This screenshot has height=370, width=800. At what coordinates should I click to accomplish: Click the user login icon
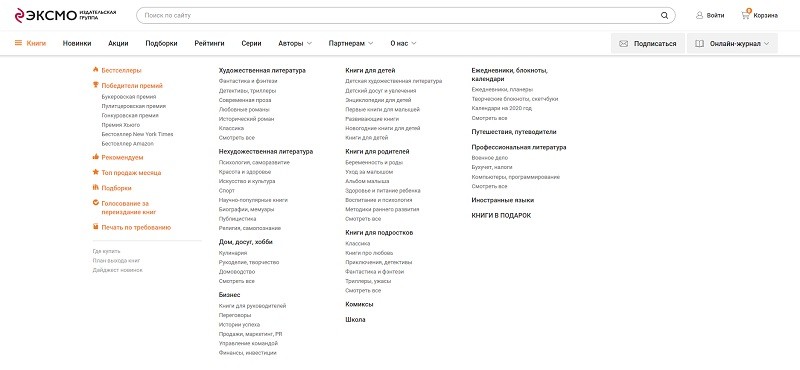coord(699,15)
